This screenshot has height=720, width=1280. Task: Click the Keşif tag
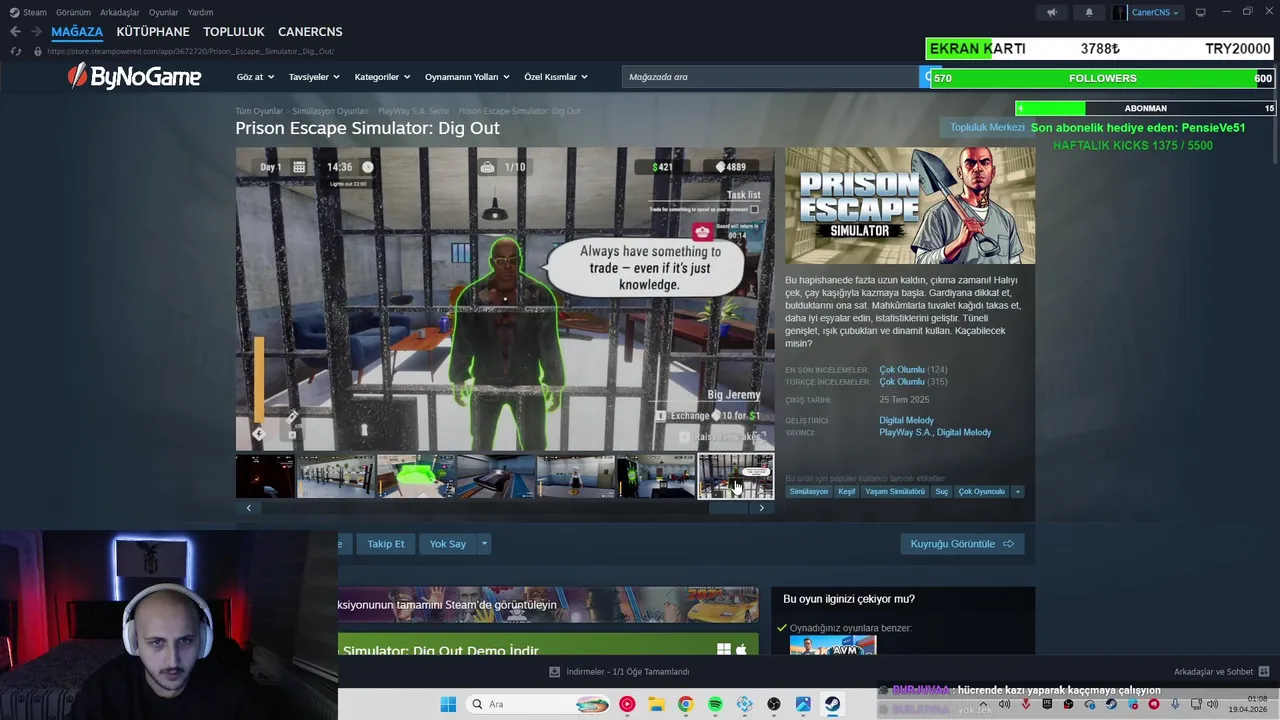[x=847, y=491]
